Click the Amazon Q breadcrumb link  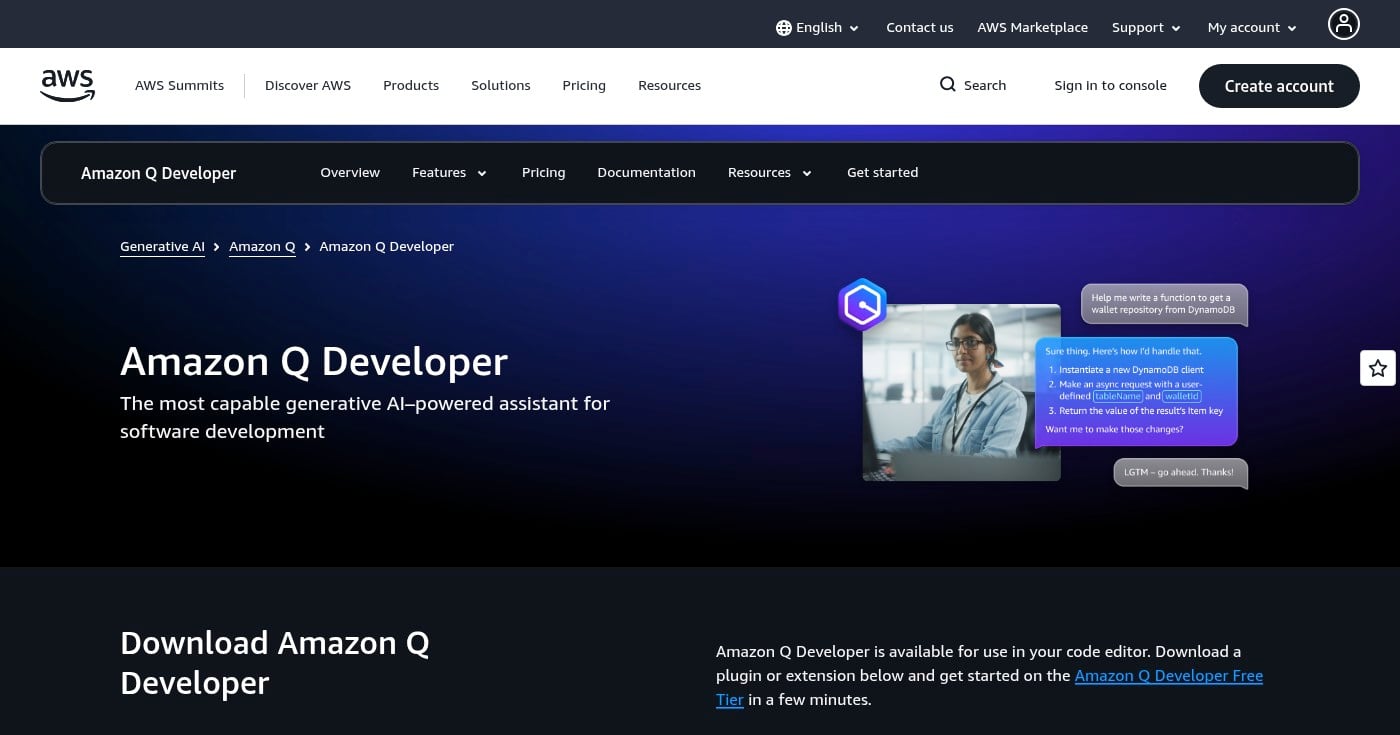click(x=262, y=247)
